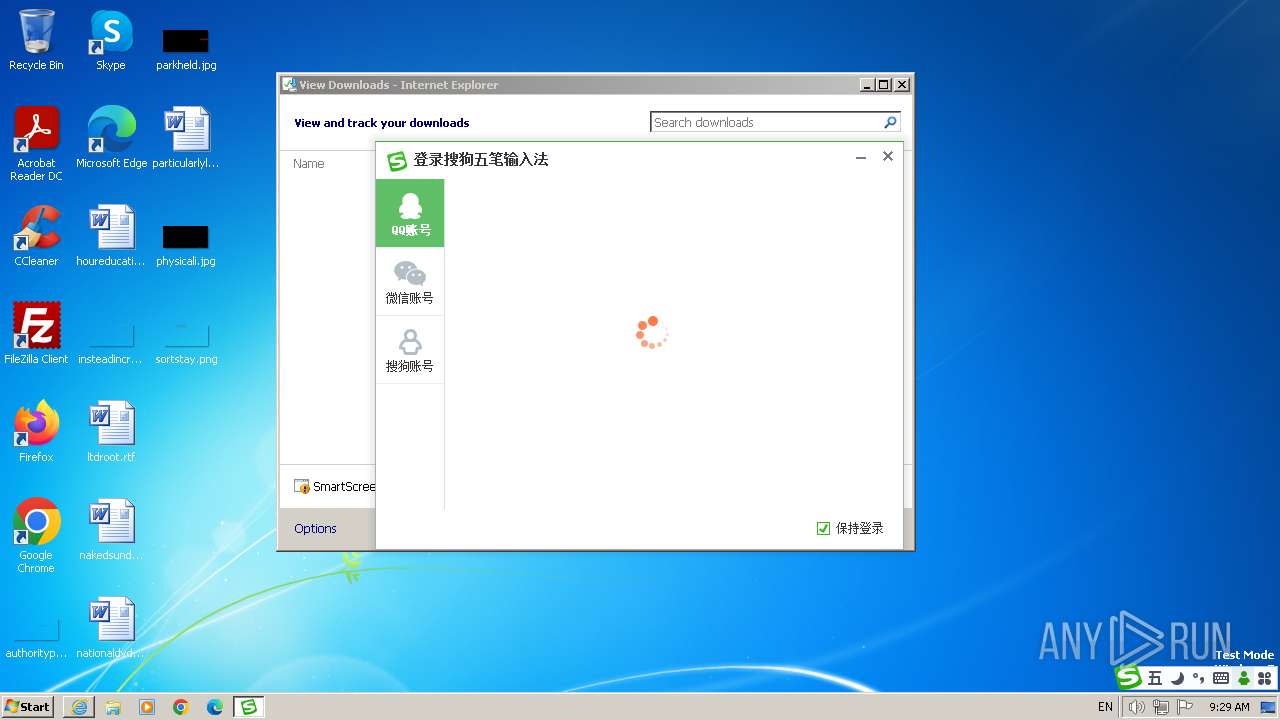Select the houreducati... Word document
1280x720 pixels.
tap(111, 237)
